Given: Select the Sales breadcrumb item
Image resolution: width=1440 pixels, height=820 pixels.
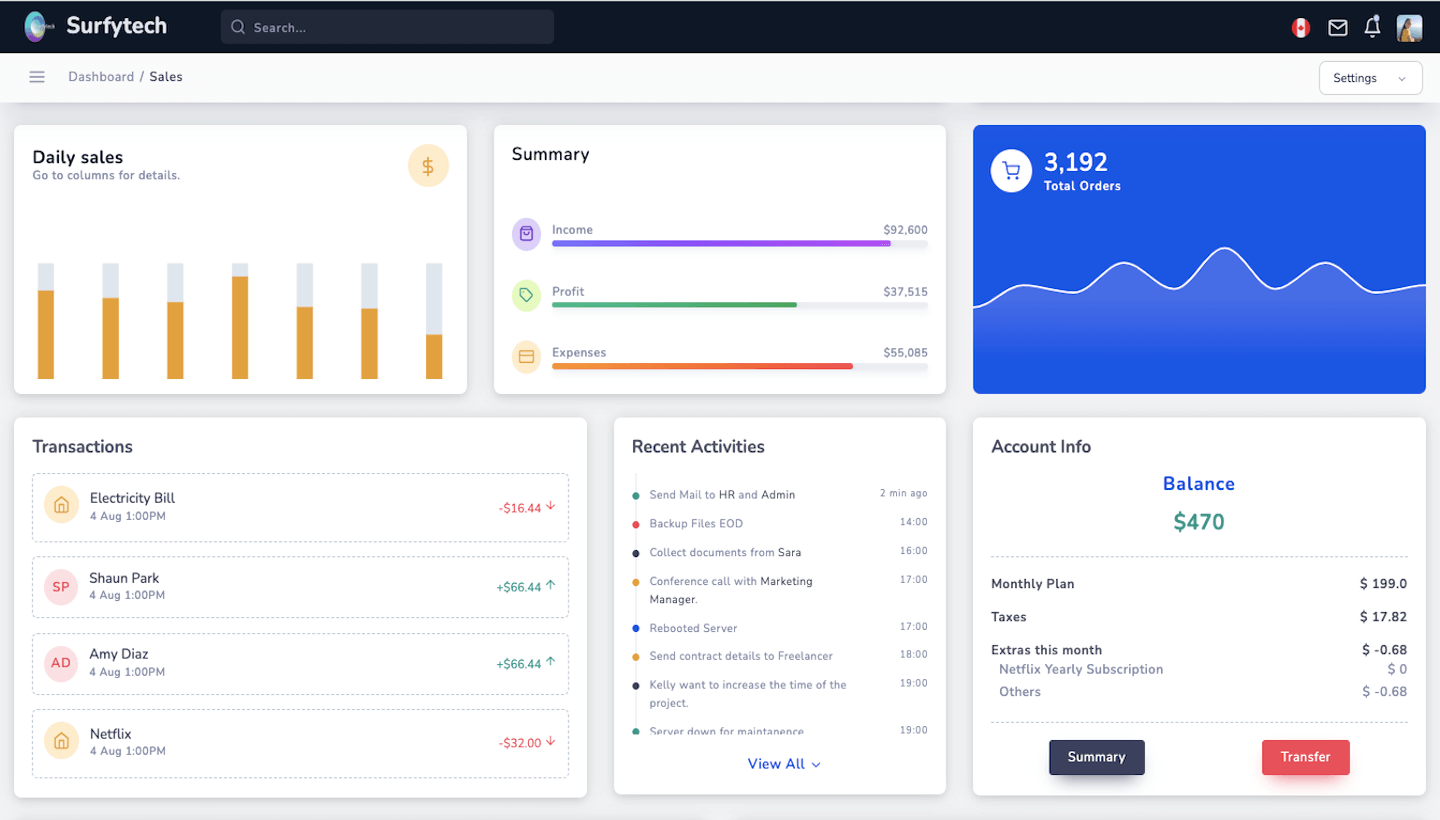Looking at the screenshot, I should 166,76.
